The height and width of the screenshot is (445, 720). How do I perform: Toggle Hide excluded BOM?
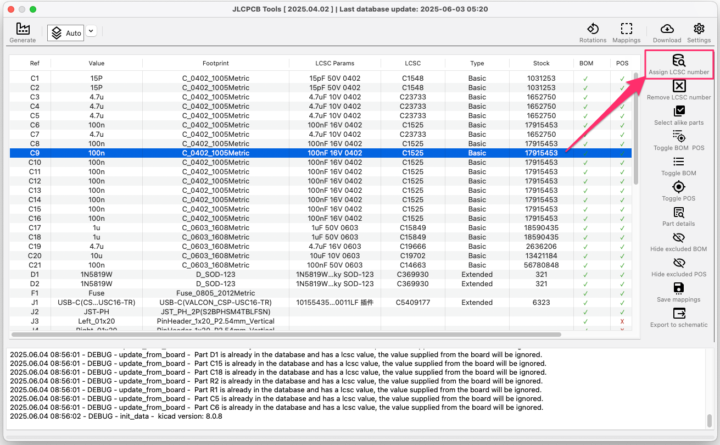point(679,240)
